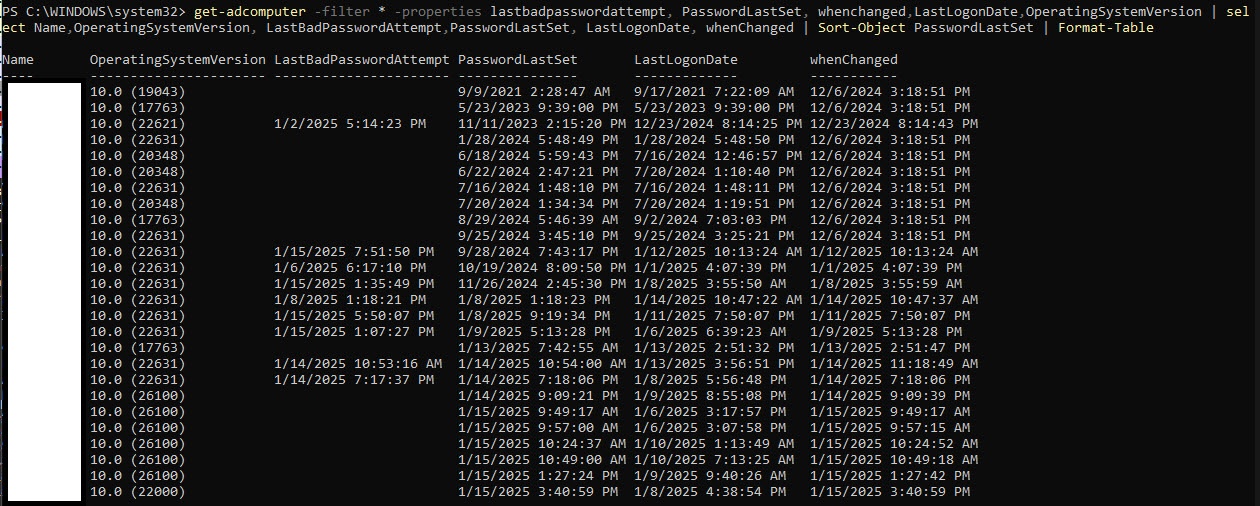Click the 1/15/2025 3:40:59 PM PasswordLastSet value
Viewport: 1260px width, 506px height.
pos(534,492)
